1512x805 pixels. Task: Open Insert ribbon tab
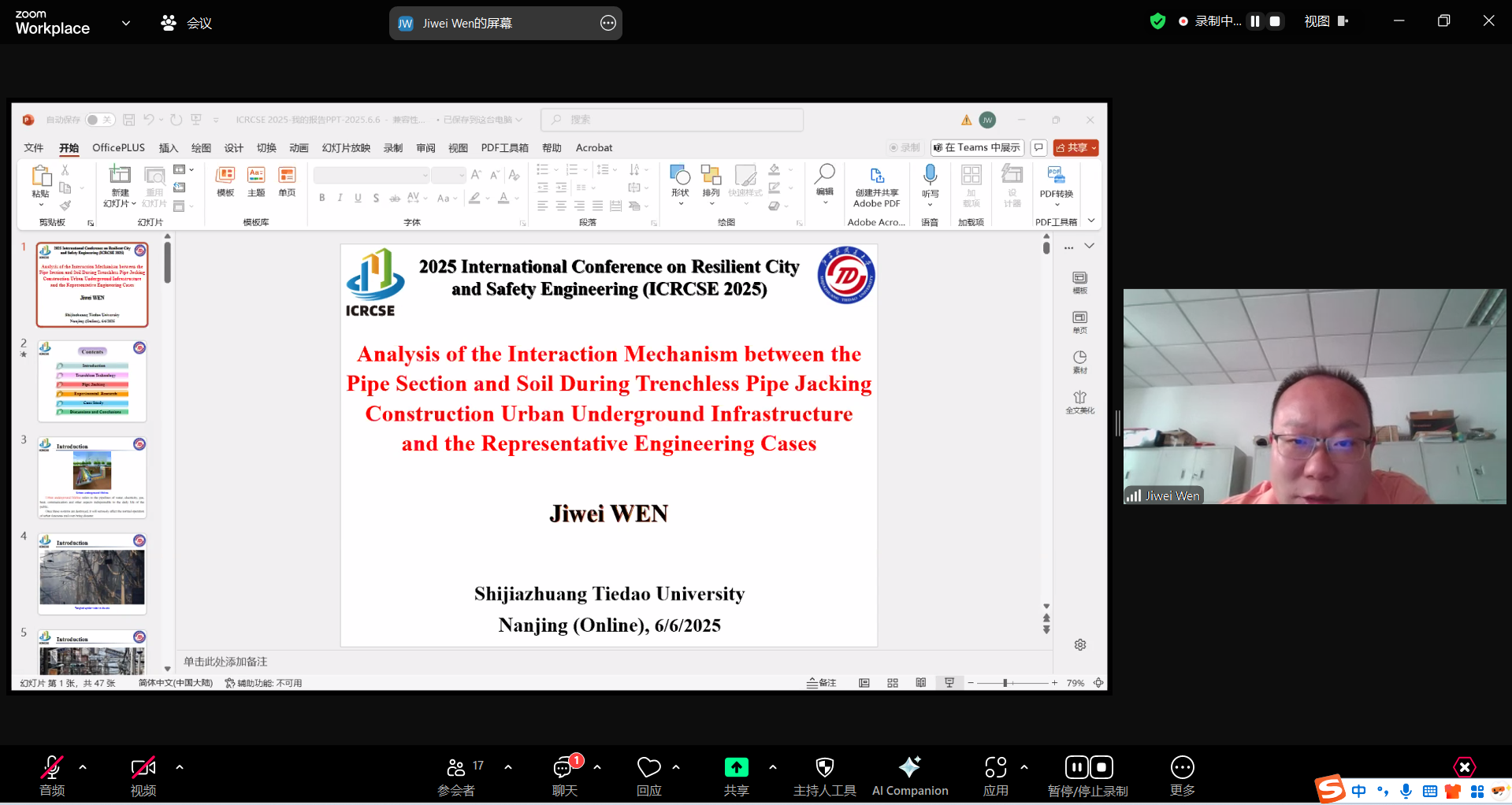point(169,147)
